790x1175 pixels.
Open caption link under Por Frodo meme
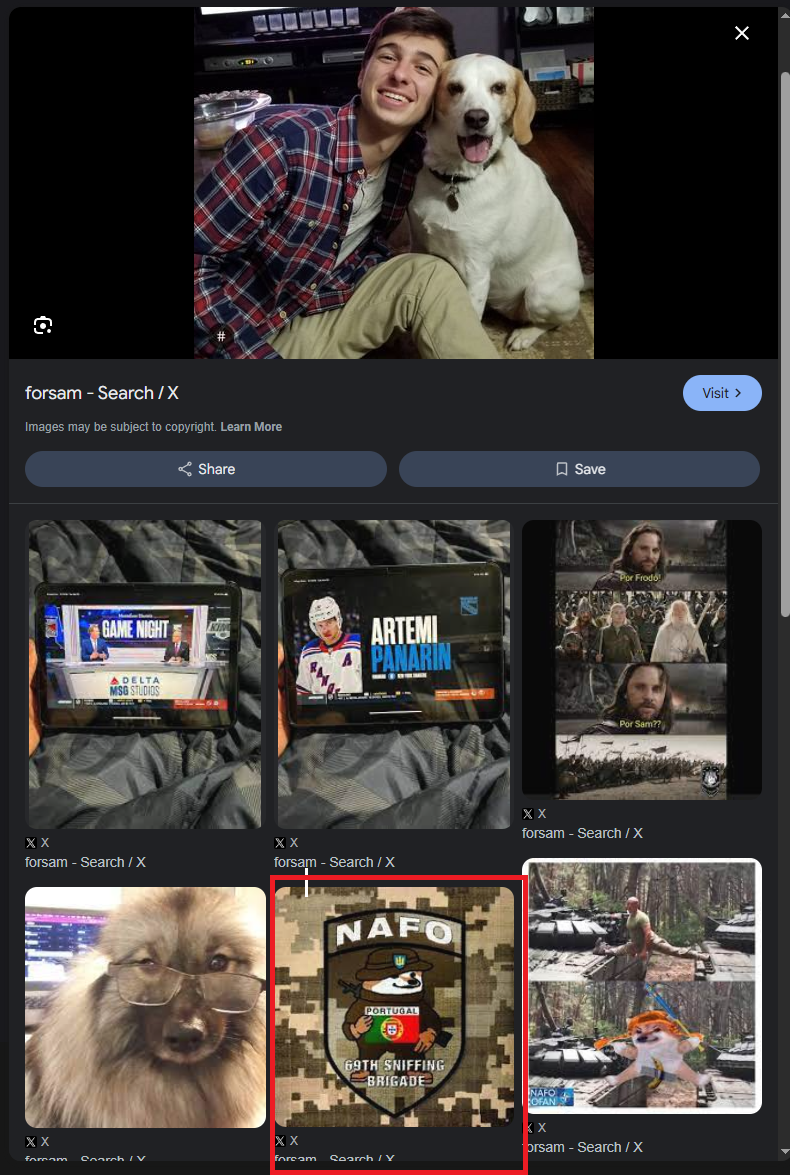tap(582, 833)
